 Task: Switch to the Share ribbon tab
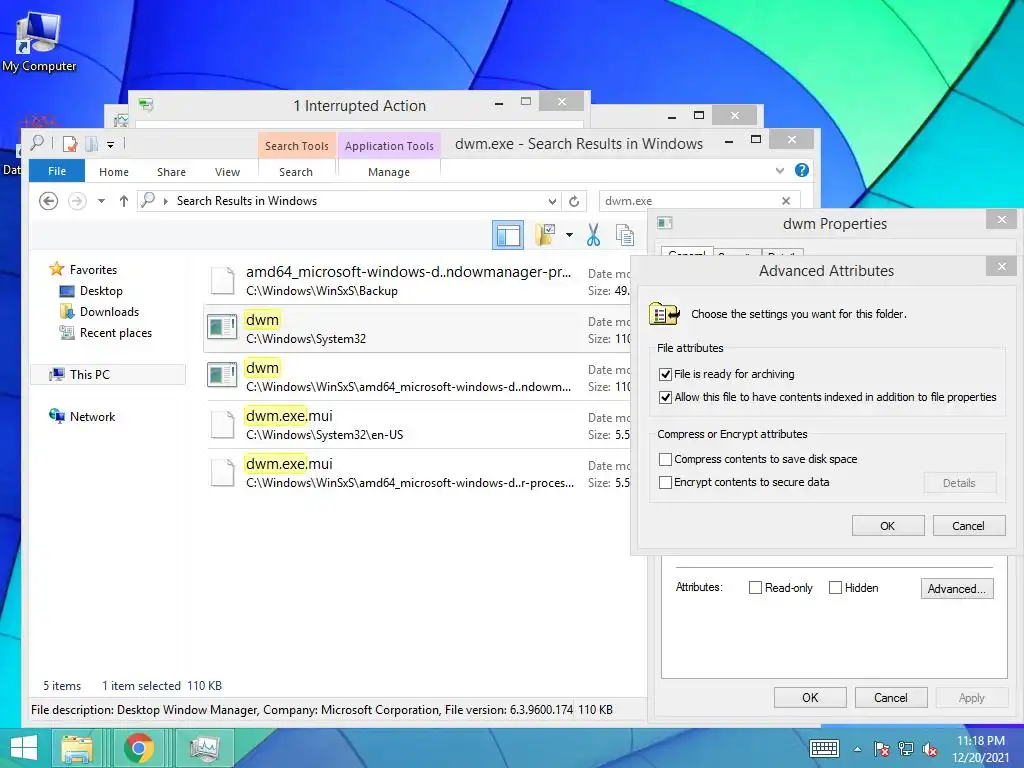171,172
